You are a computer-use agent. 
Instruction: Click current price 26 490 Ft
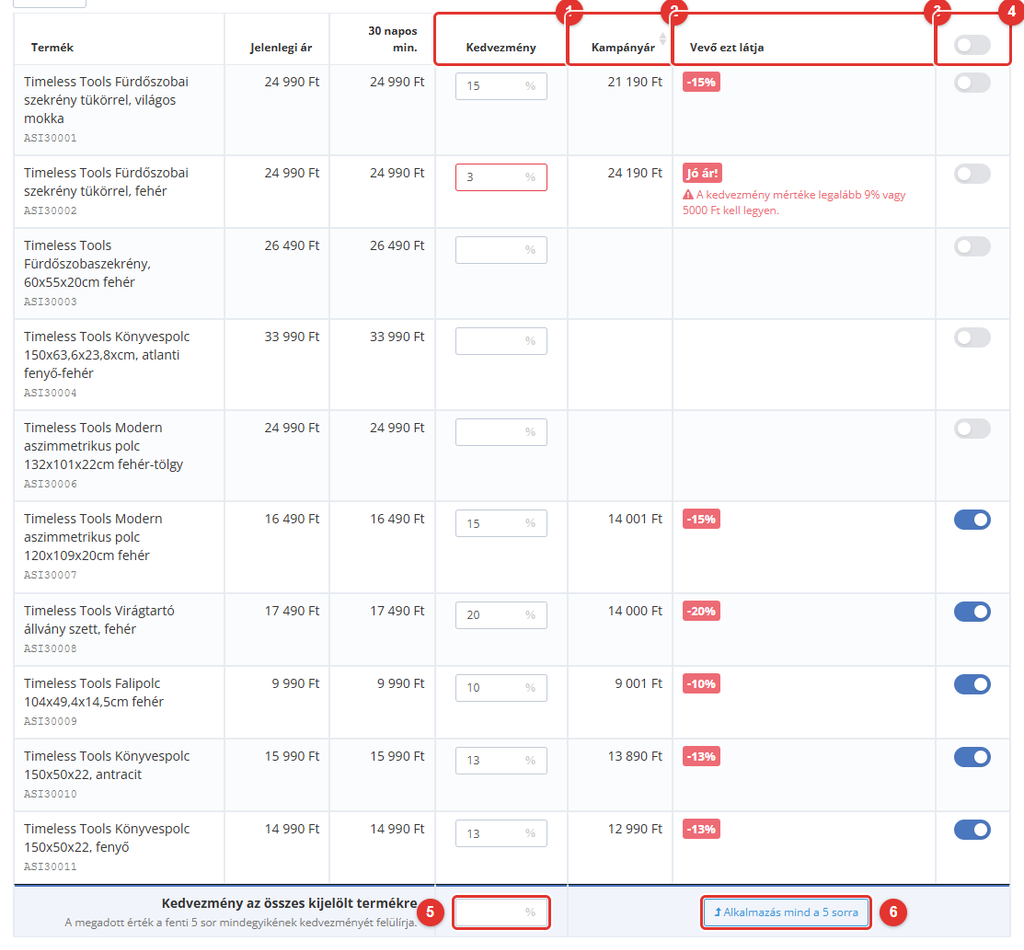click(292, 245)
